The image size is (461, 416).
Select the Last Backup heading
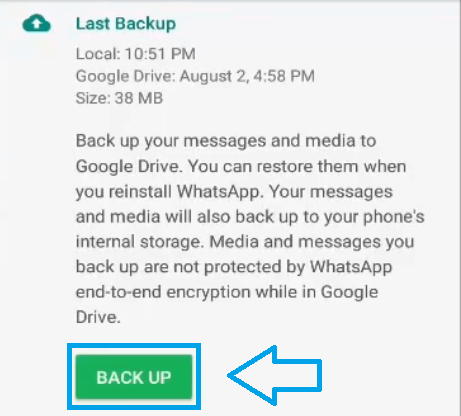(126, 24)
